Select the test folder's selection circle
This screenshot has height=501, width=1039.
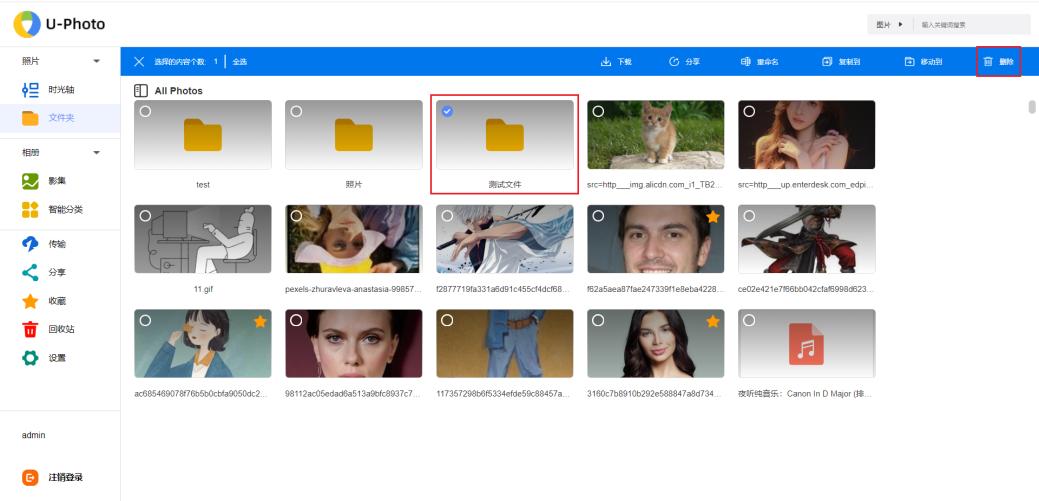[145, 111]
